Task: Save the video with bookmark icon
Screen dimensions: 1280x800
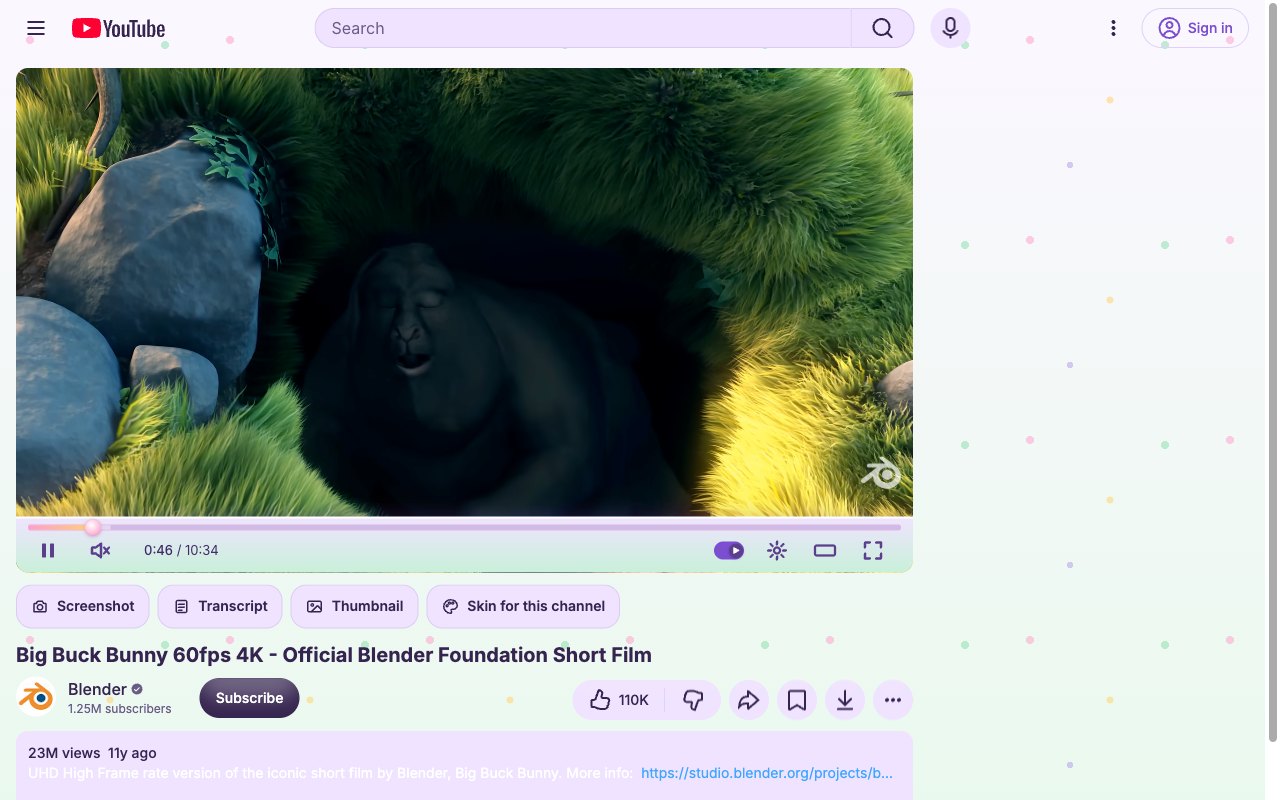Action: pos(797,700)
